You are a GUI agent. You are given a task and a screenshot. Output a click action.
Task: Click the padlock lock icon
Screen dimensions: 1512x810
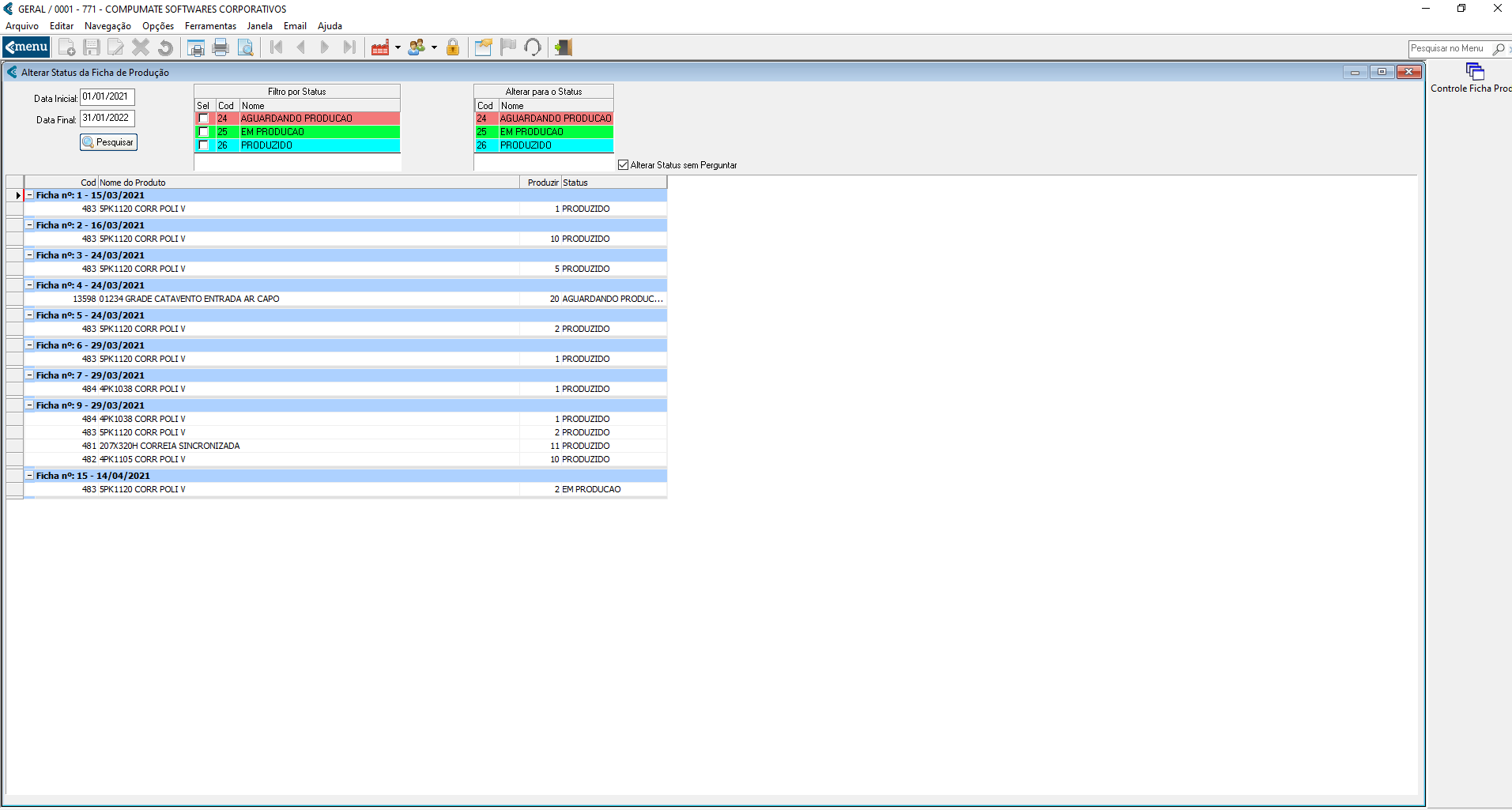click(453, 47)
